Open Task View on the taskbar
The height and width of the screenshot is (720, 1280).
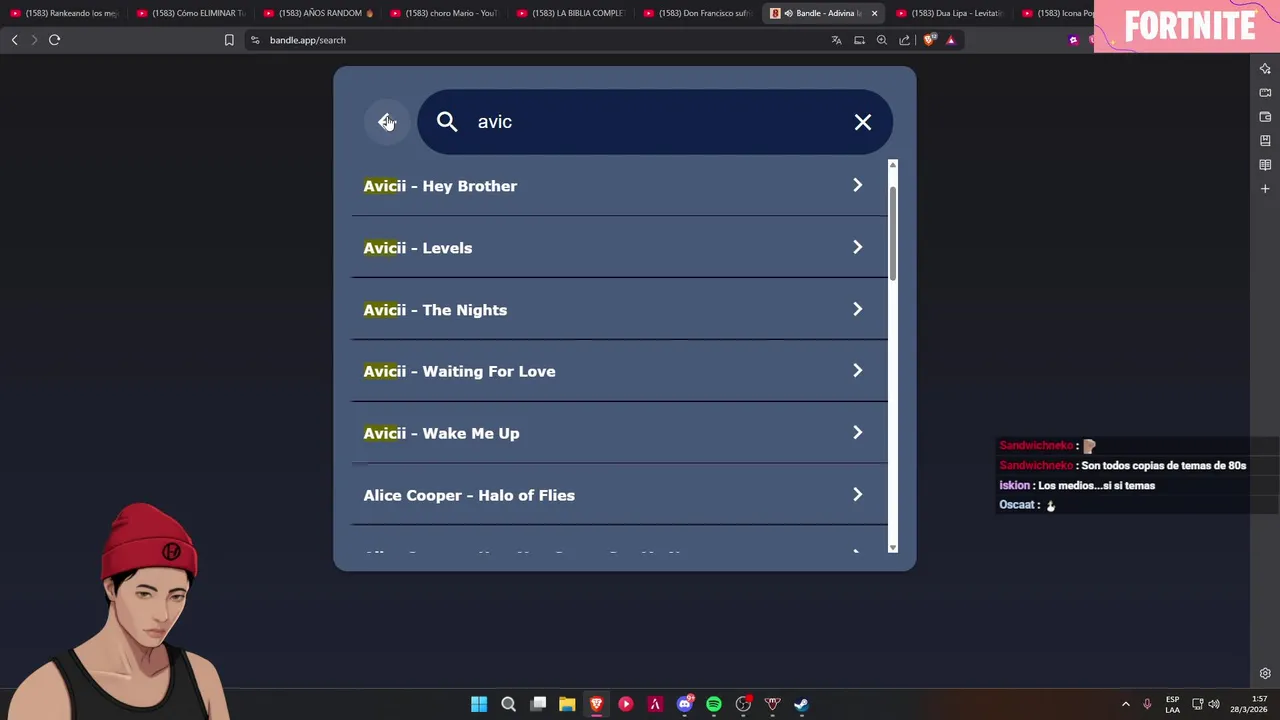pos(538,704)
